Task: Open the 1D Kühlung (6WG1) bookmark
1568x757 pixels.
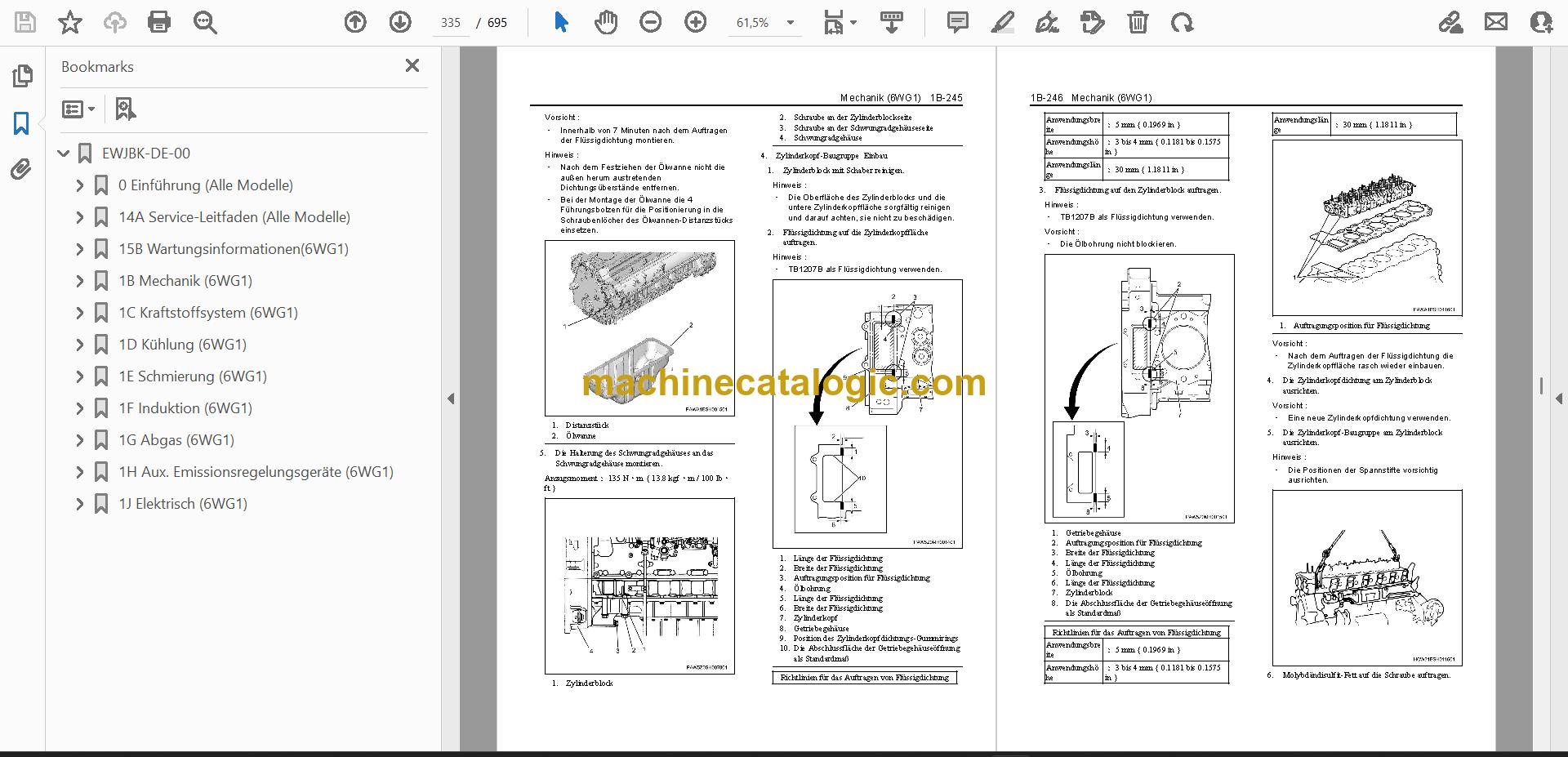Action: click(x=182, y=345)
